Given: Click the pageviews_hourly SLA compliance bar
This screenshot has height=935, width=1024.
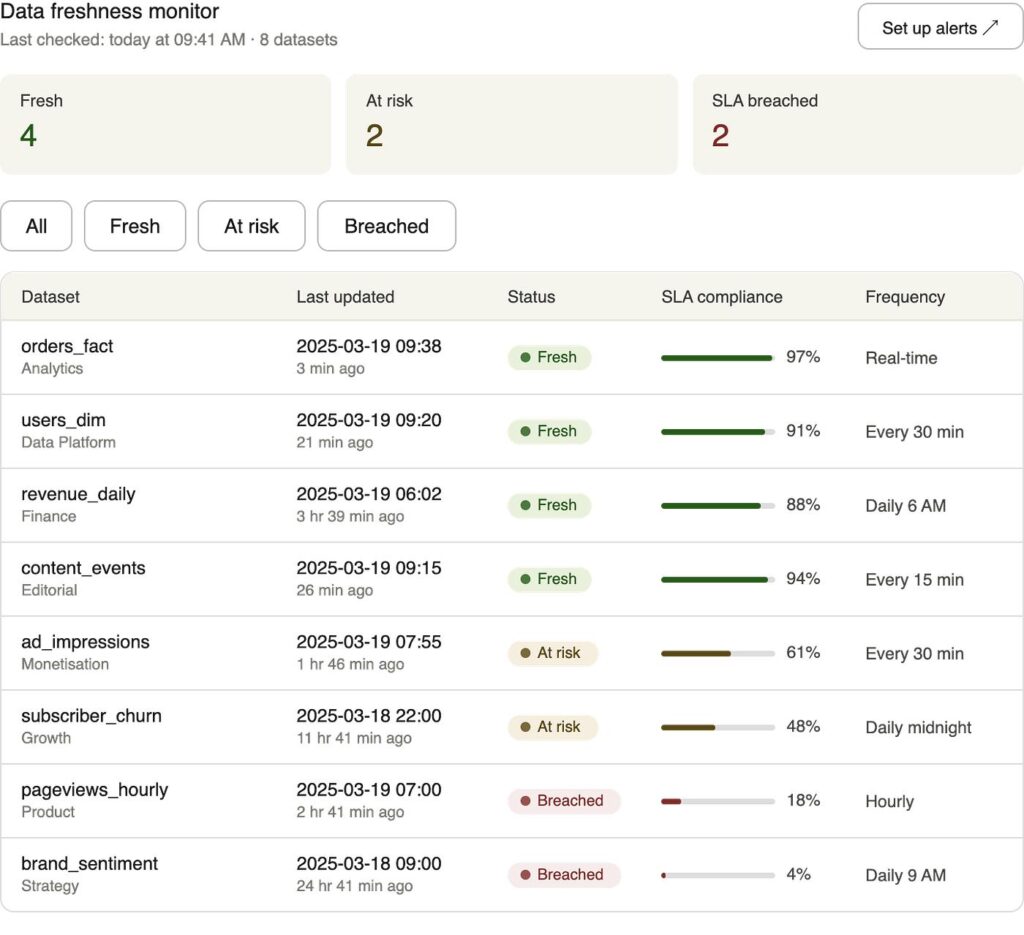Looking at the screenshot, I should tap(718, 801).
